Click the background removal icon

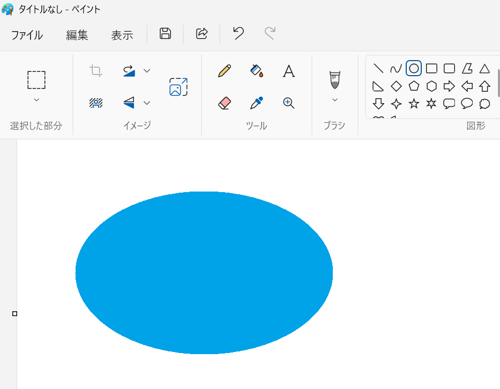click(96, 103)
